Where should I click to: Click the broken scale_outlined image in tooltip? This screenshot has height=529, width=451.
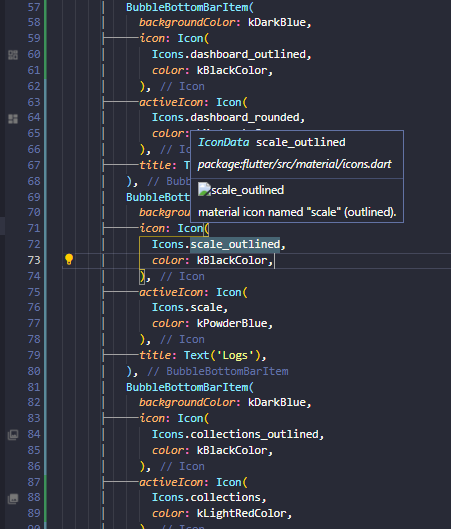click(x=204, y=189)
